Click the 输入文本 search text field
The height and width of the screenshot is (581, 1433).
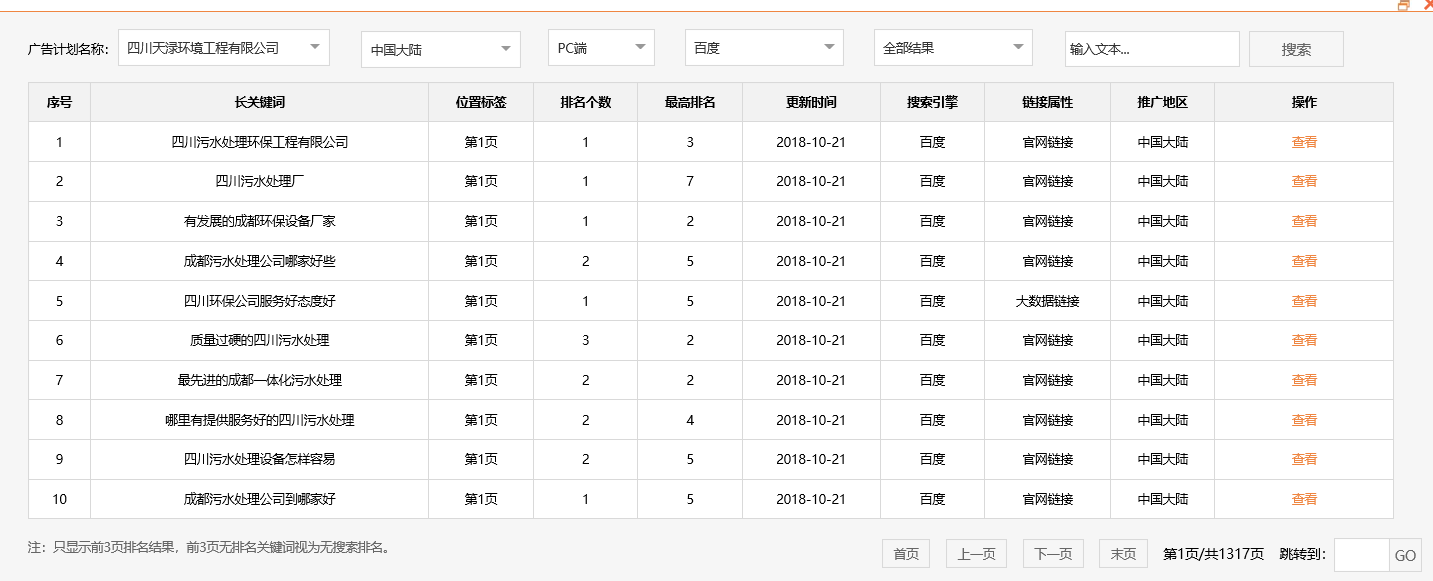[x=1151, y=48]
